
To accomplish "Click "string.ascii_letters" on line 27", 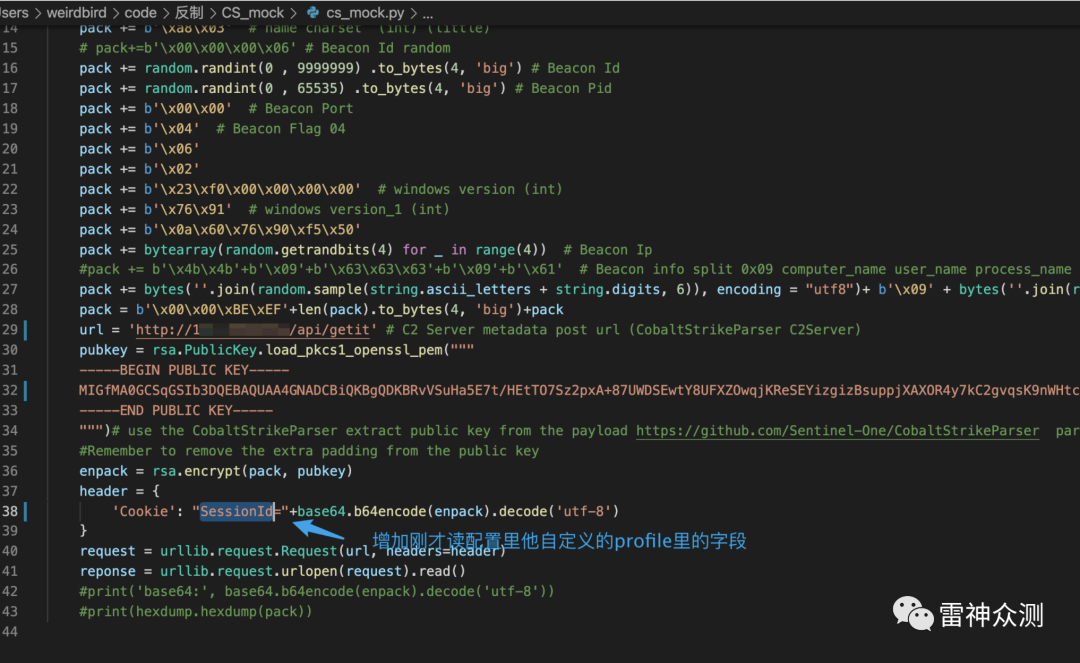I will pyautogui.click(x=450, y=290).
